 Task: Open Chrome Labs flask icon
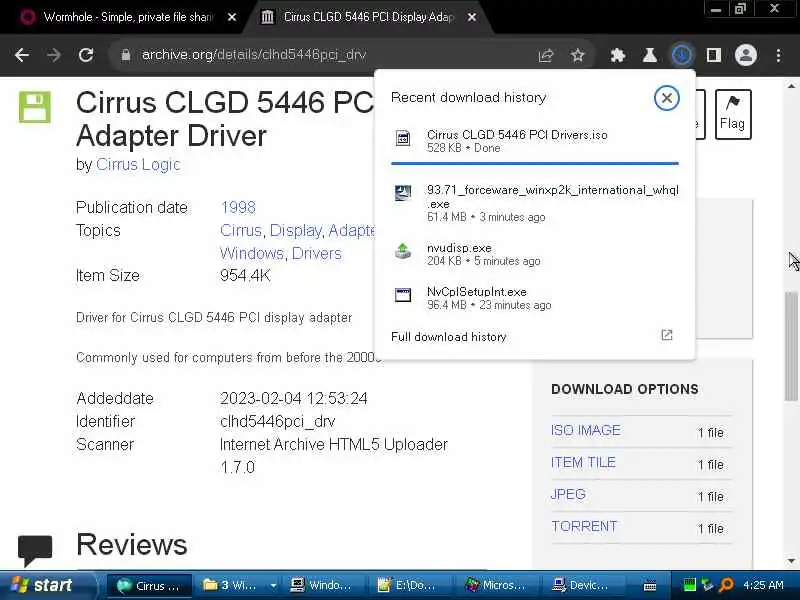click(649, 55)
